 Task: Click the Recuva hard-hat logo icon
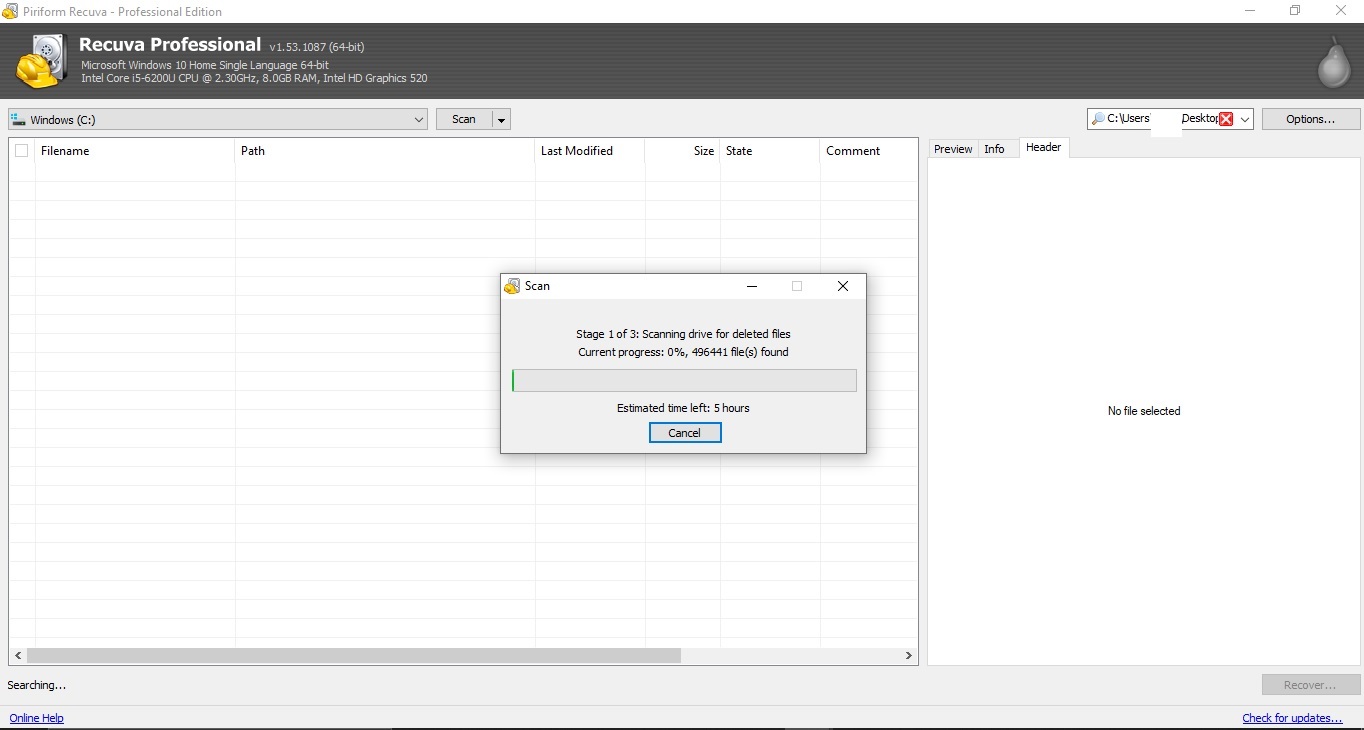(x=41, y=62)
